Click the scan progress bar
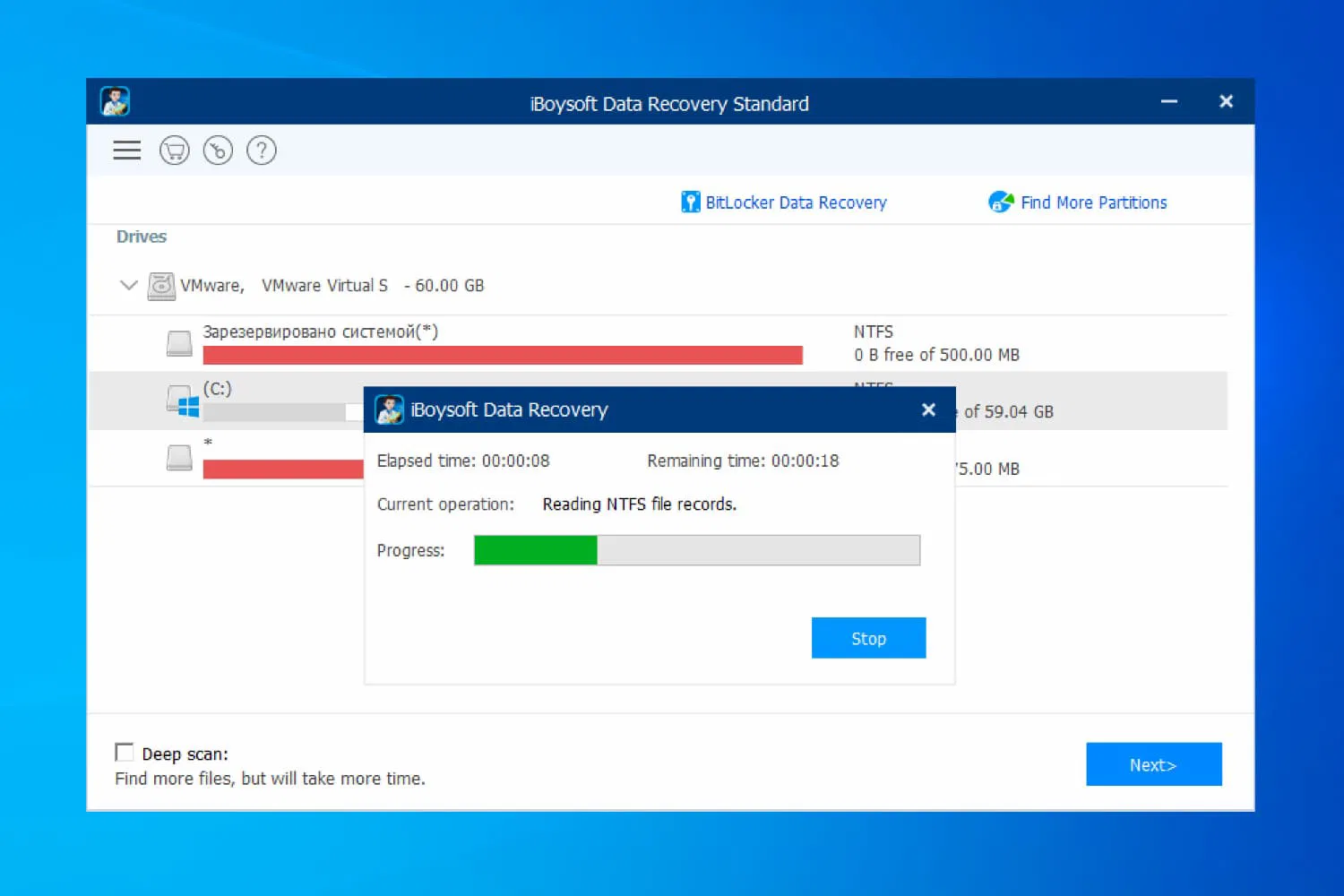 pyautogui.click(x=697, y=550)
